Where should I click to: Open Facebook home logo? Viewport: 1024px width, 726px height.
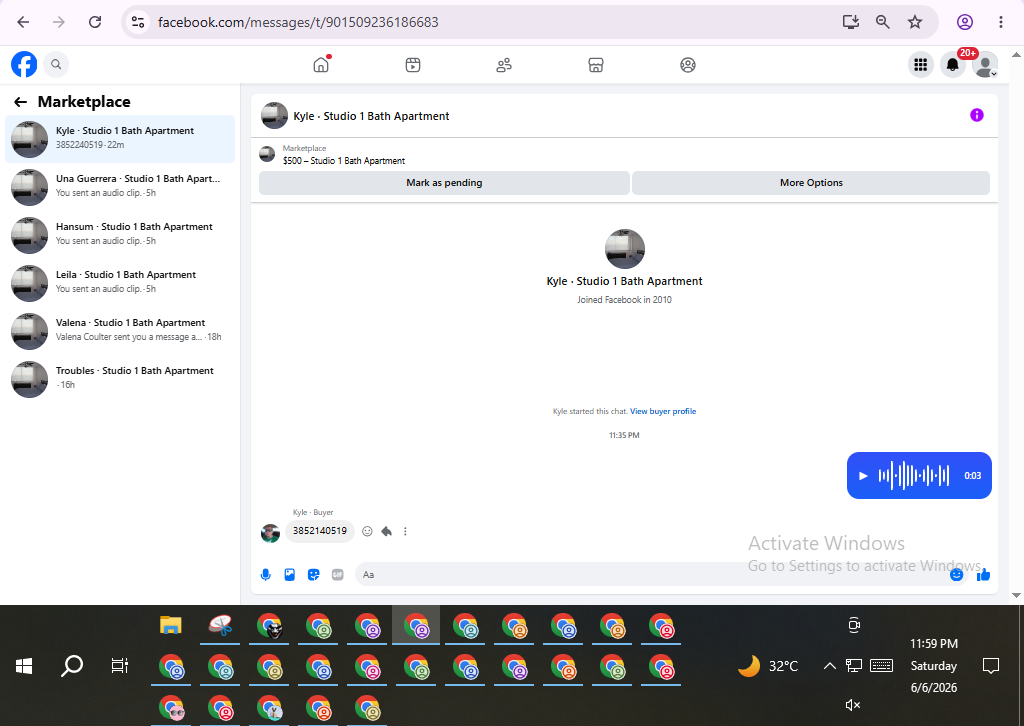[24, 64]
